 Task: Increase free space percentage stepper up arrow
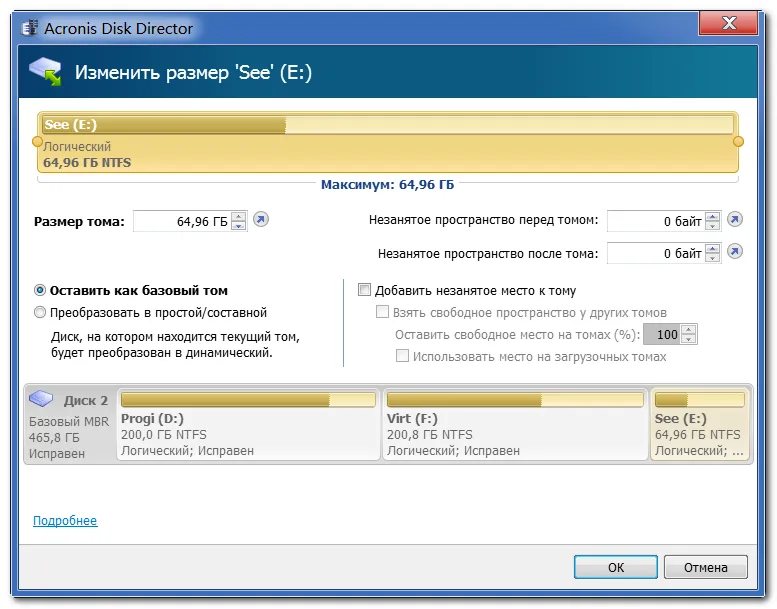689,330
